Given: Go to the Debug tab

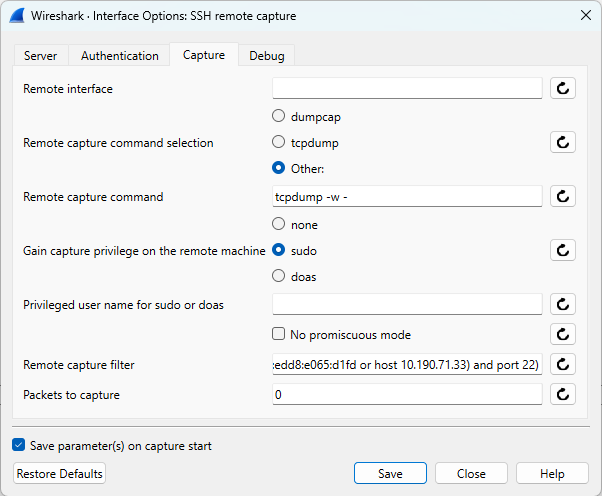Looking at the screenshot, I should tap(267, 56).
